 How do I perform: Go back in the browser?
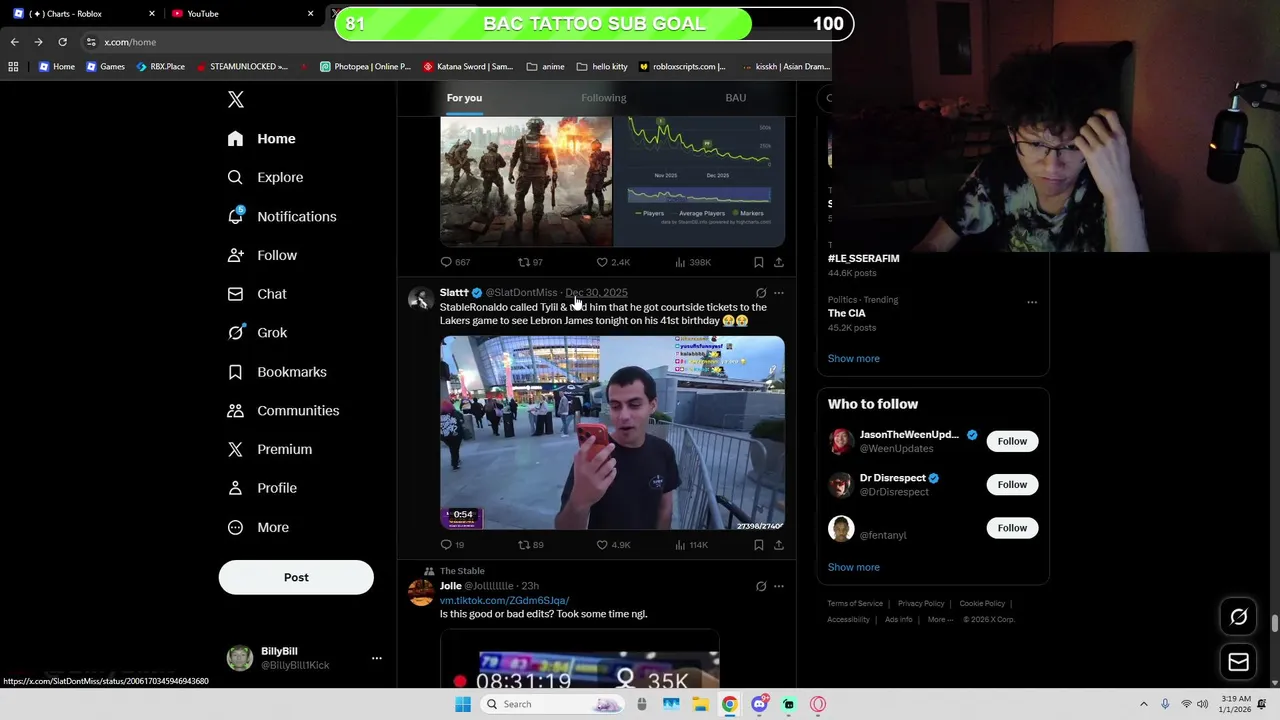14,42
